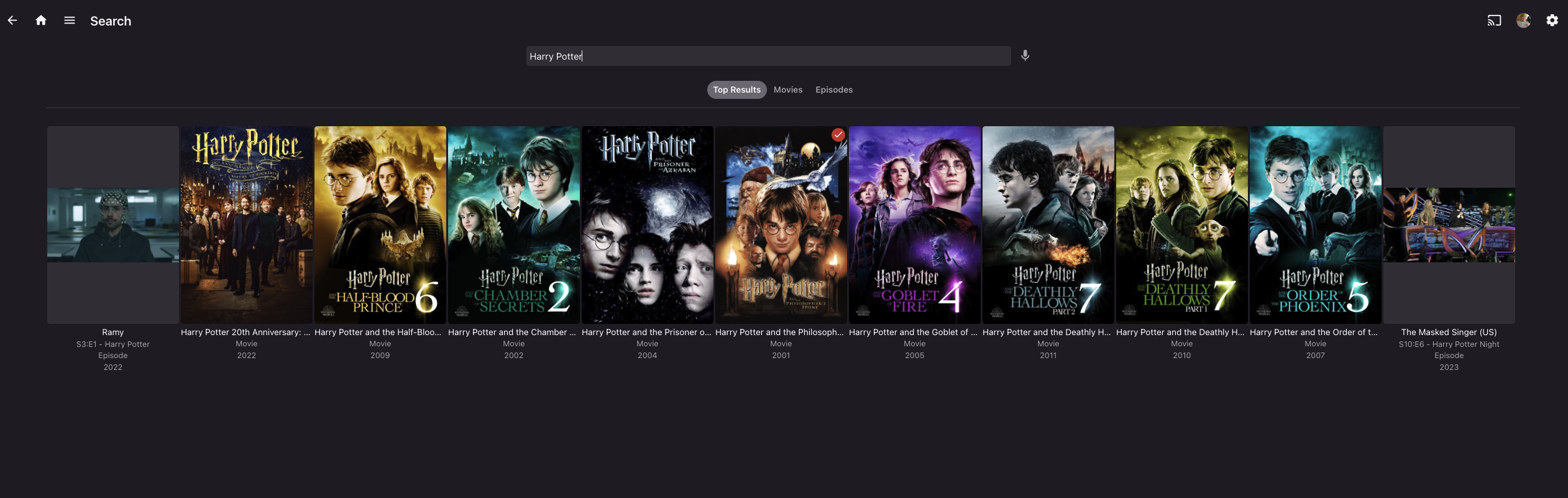Open the Philosopher's Stone poster
Screen dimensions: 1568x498
781,225
